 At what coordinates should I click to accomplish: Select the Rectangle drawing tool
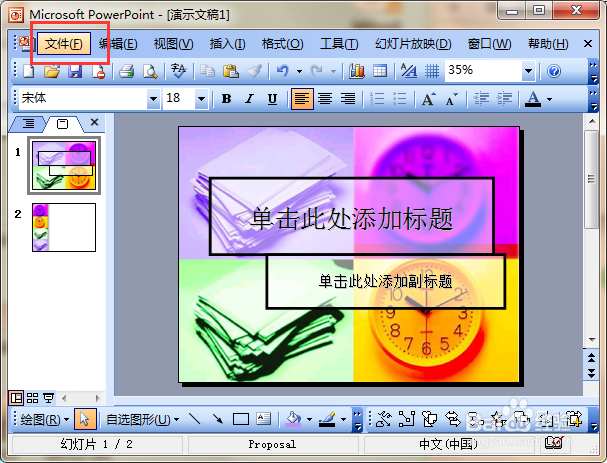click(x=240, y=419)
